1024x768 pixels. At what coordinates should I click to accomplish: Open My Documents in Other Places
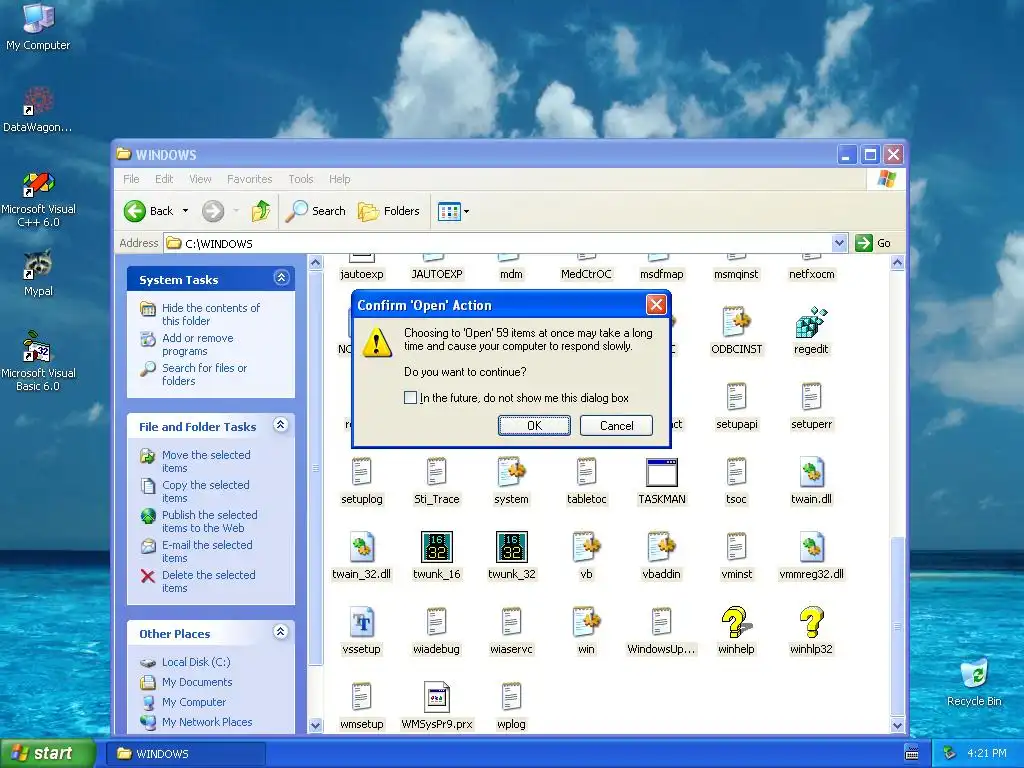[197, 682]
